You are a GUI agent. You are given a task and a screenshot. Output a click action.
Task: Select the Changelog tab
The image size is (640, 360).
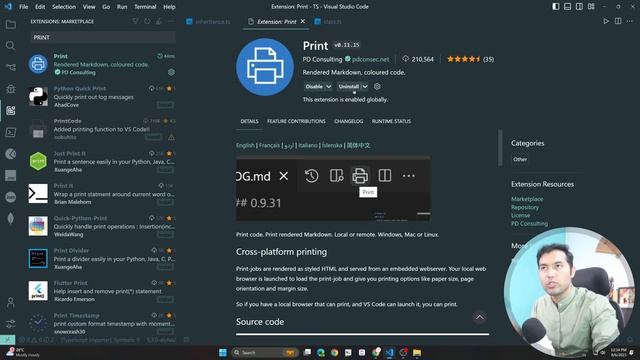click(x=349, y=121)
